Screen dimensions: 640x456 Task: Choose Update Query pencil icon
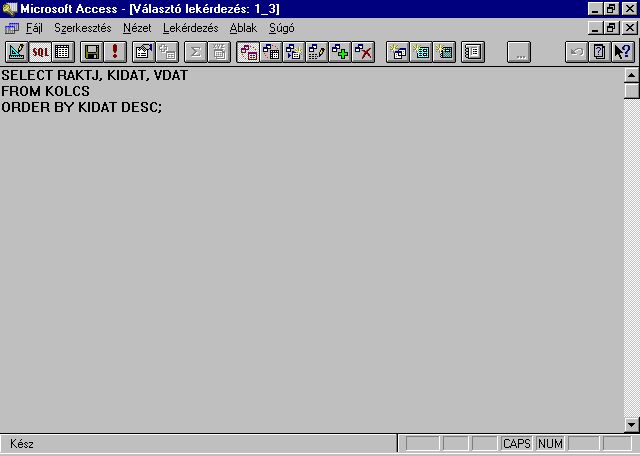pyautogui.click(x=317, y=52)
